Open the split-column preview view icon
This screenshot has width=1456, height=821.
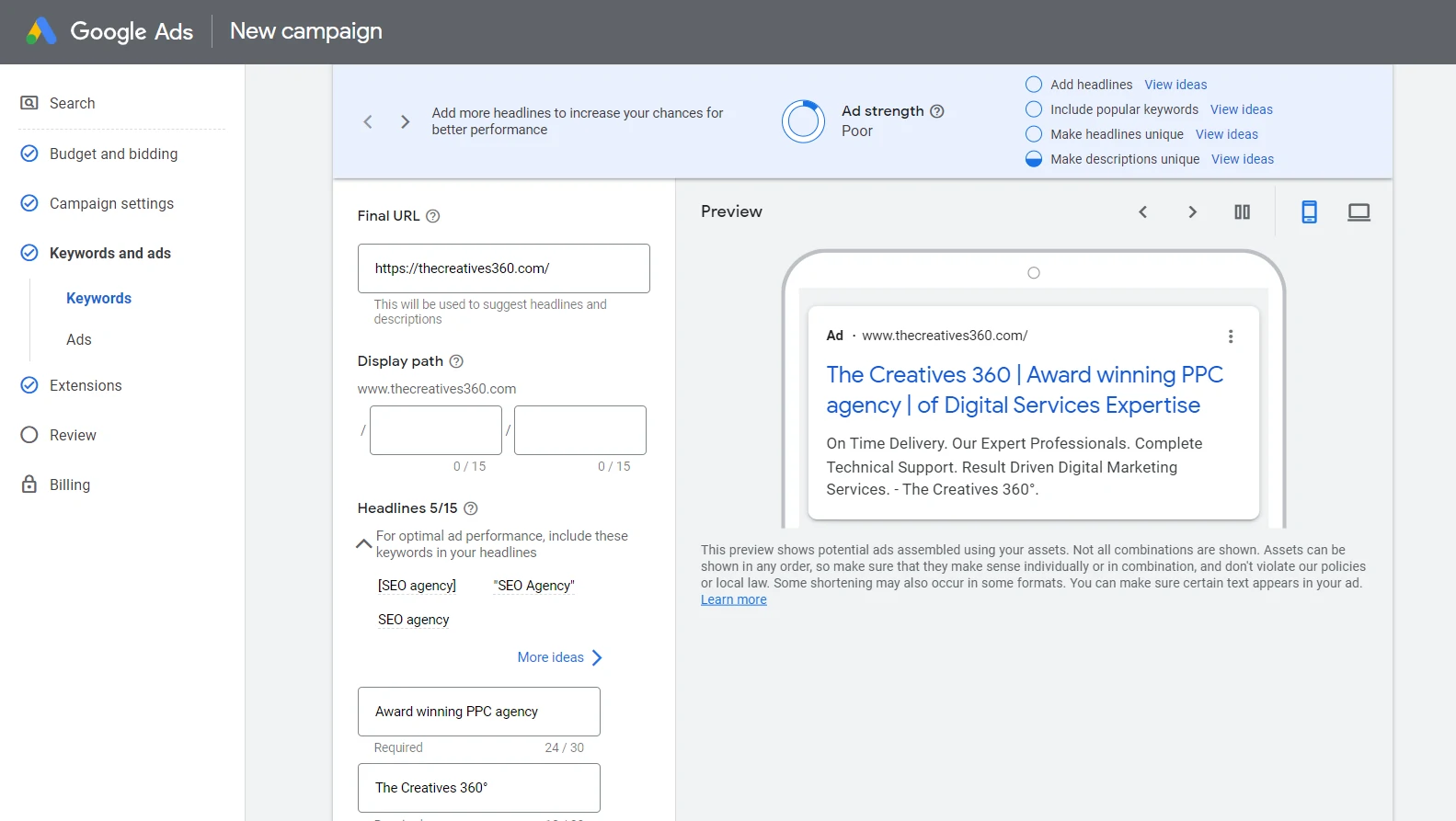pos(1242,212)
